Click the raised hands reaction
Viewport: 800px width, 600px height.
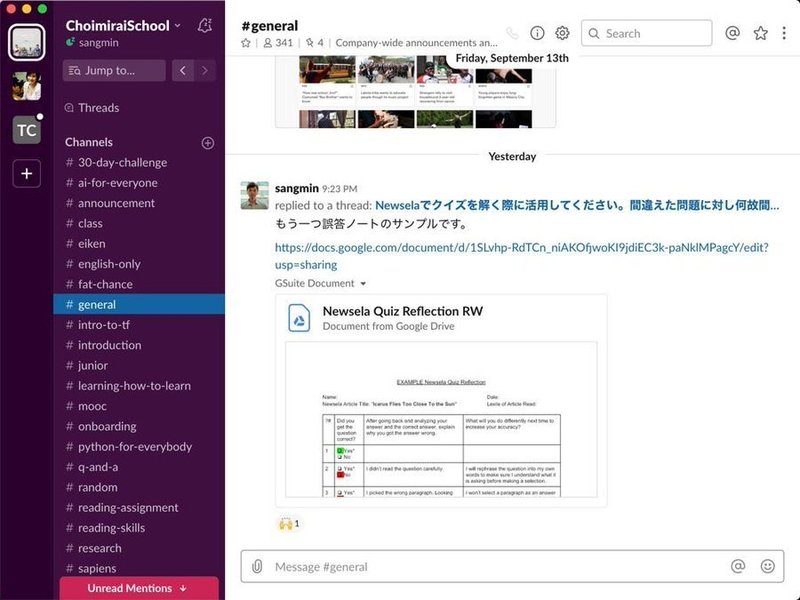pos(289,523)
